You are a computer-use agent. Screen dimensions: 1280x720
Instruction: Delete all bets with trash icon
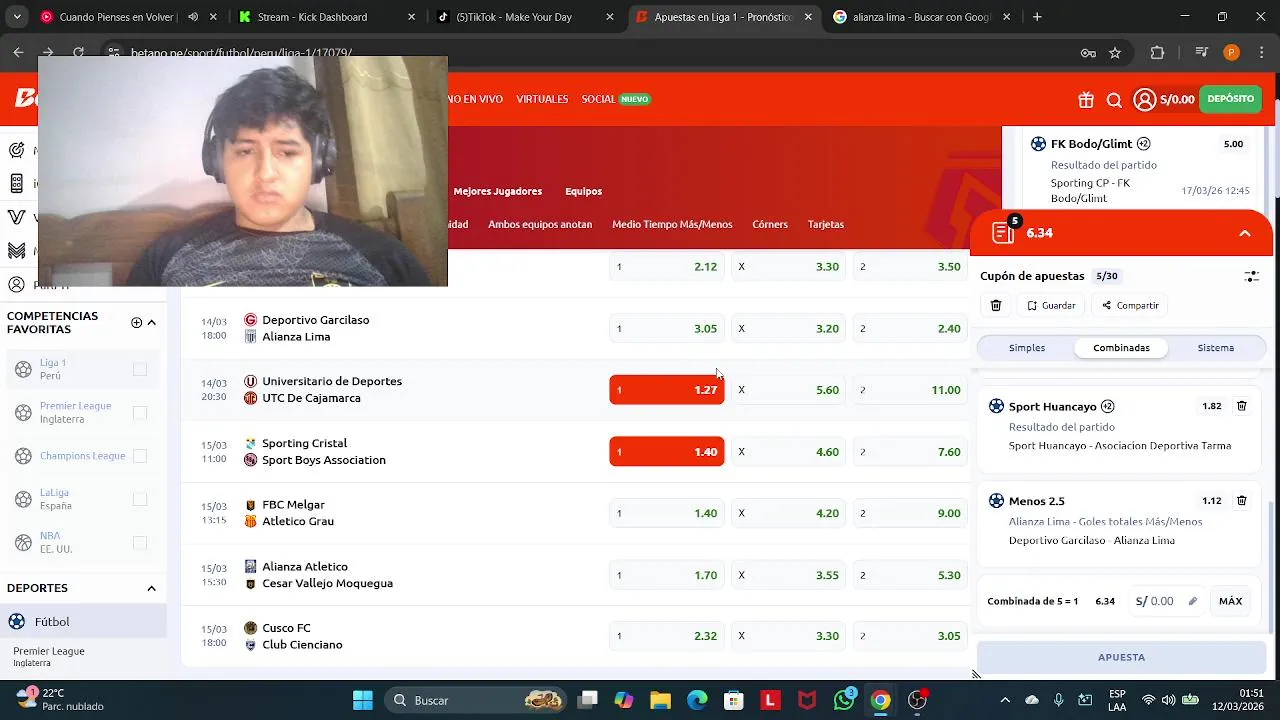(x=996, y=305)
